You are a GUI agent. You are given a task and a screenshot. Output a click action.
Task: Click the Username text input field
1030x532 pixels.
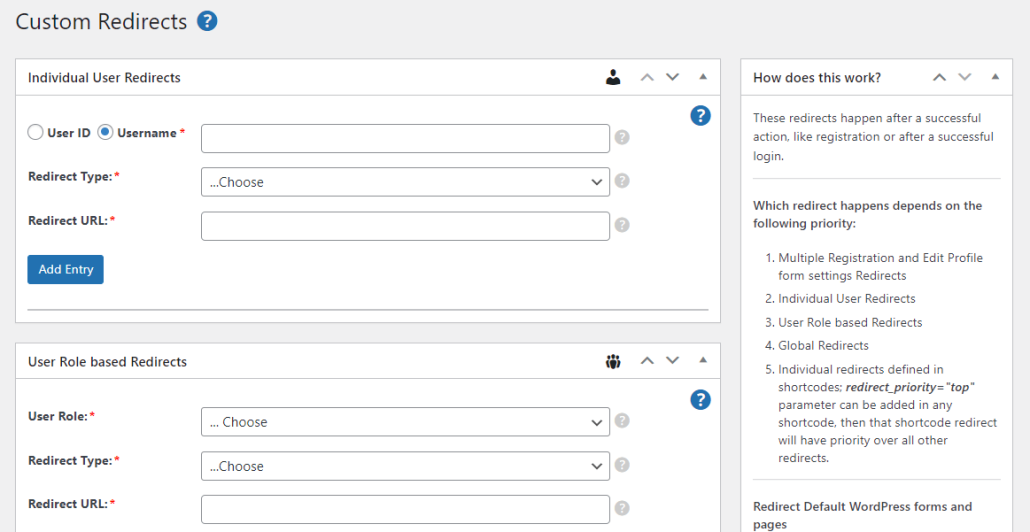coord(405,138)
